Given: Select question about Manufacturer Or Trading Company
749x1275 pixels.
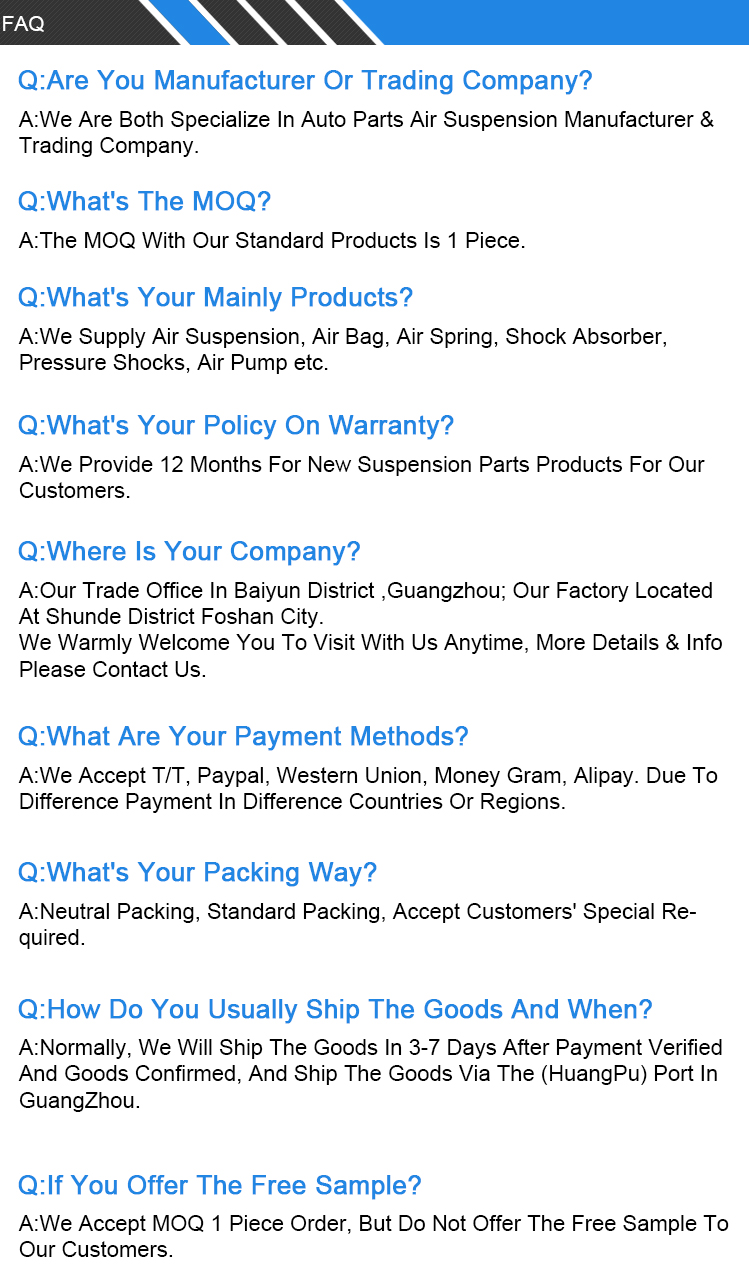Looking at the screenshot, I should (x=305, y=80).
